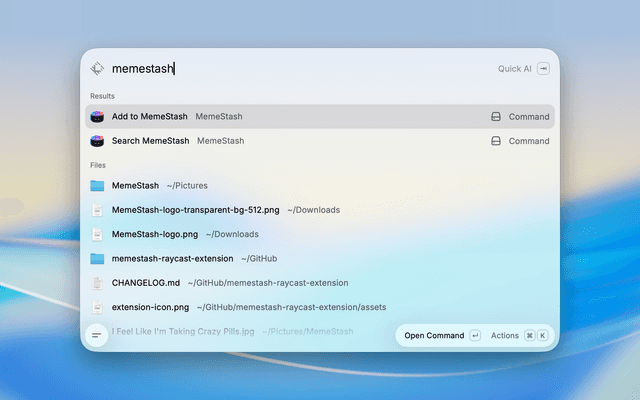Viewport: 640px width, 400px height.
Task: Open the Actions menu
Action: tap(504, 336)
